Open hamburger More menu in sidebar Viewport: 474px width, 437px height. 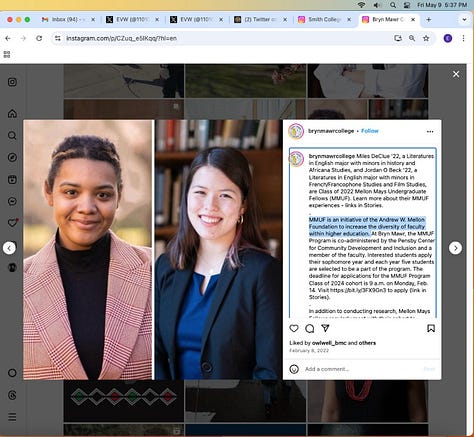pos(12,417)
